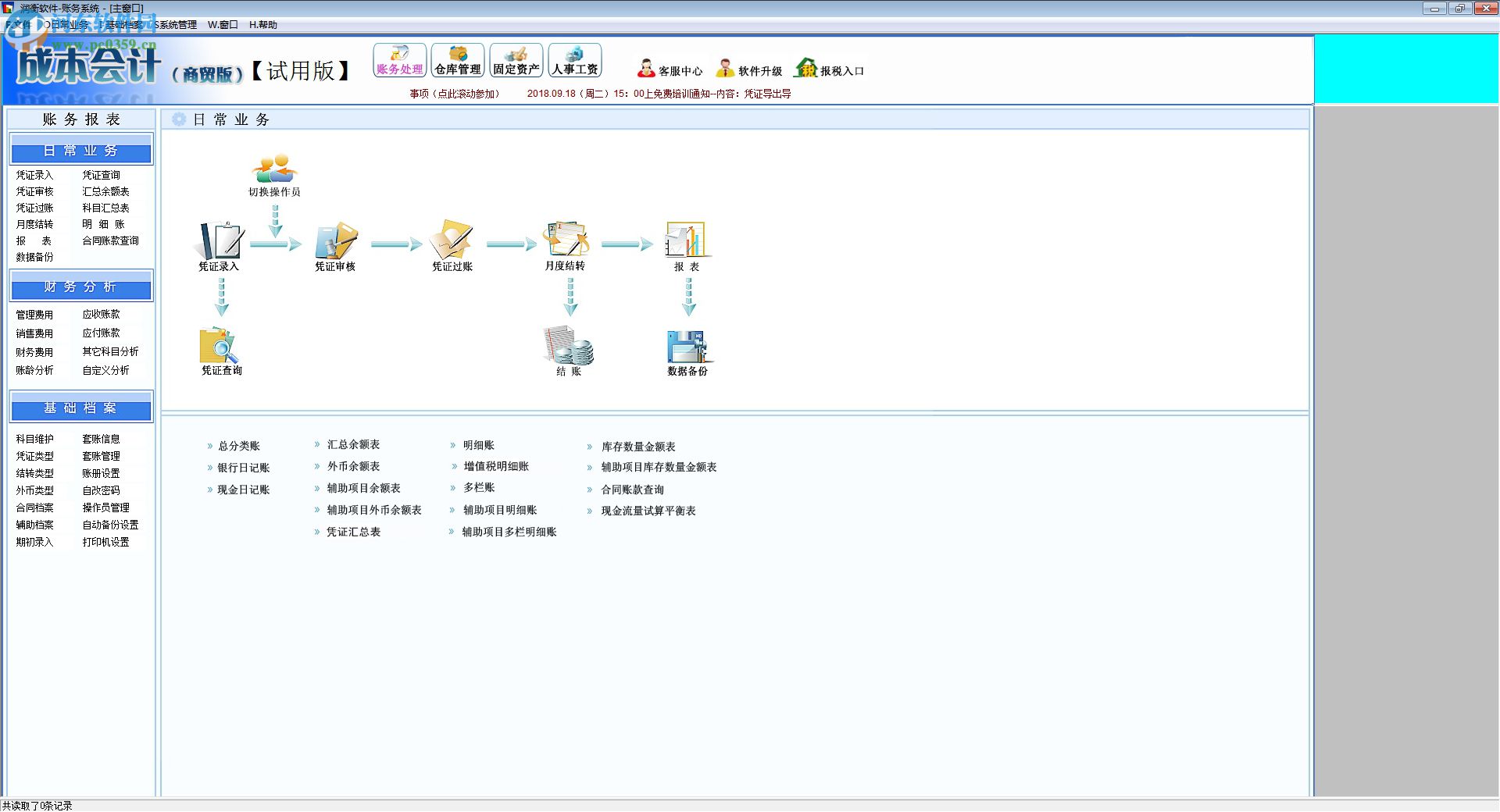Open 其它科目分析 in the sidebar
Screen dimensions: 1500x812
[111, 351]
